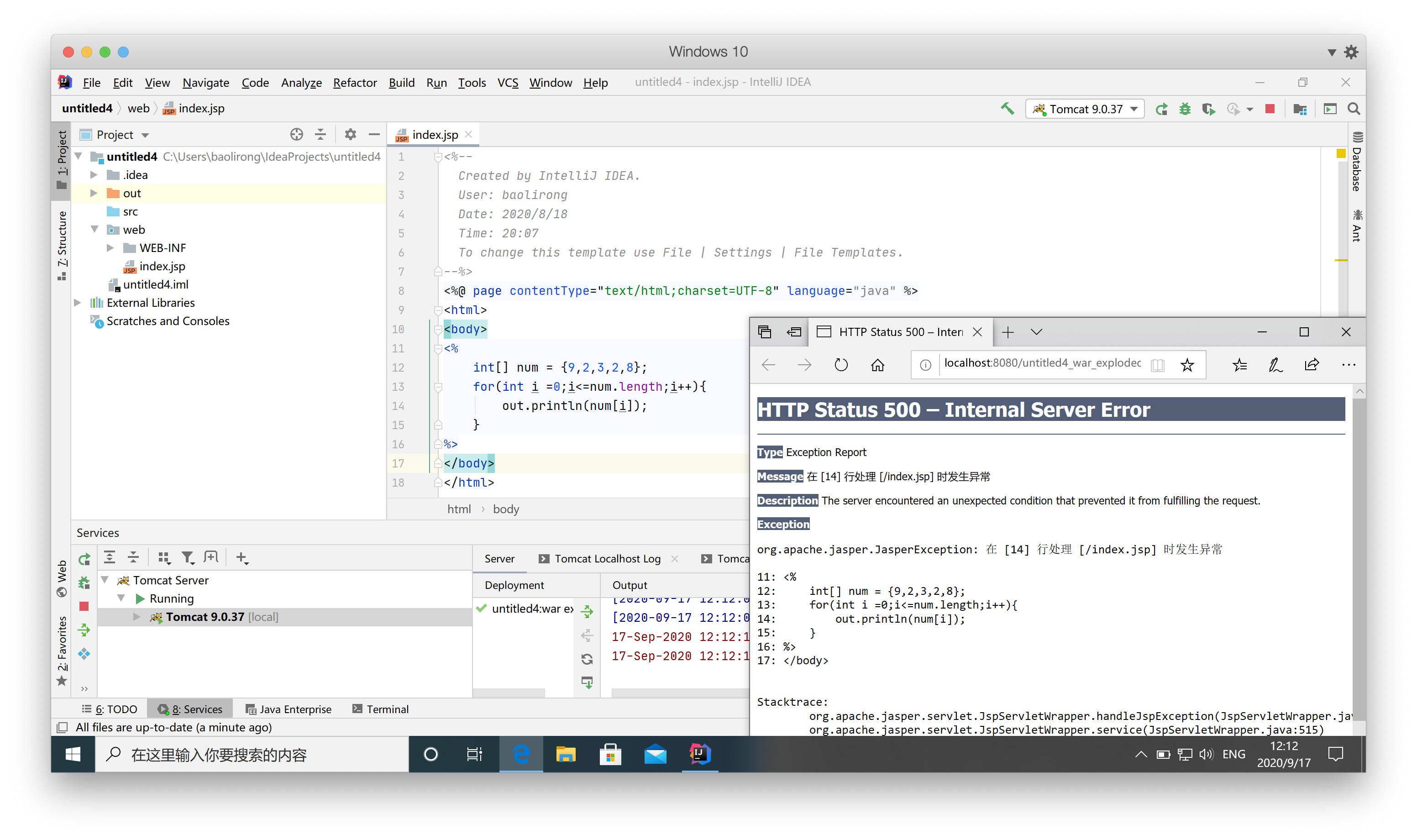Click the Debug bug icon in toolbar
This screenshot has width=1417, height=840.
point(1185,109)
